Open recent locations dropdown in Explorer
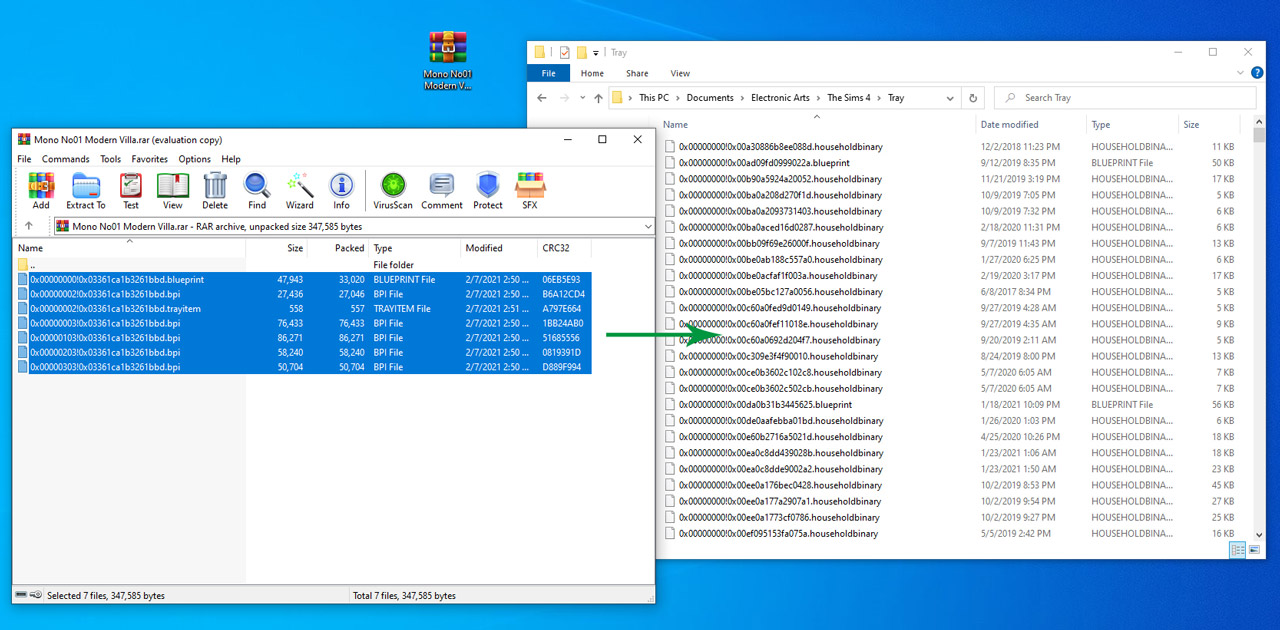The image size is (1280, 630). 582,98
